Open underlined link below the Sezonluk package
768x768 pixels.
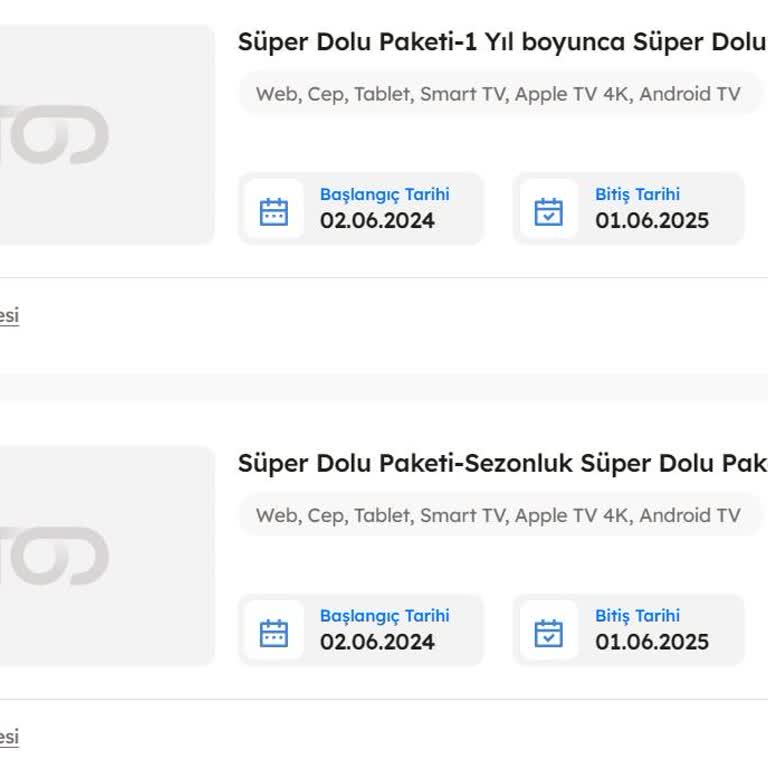[x=9, y=738]
